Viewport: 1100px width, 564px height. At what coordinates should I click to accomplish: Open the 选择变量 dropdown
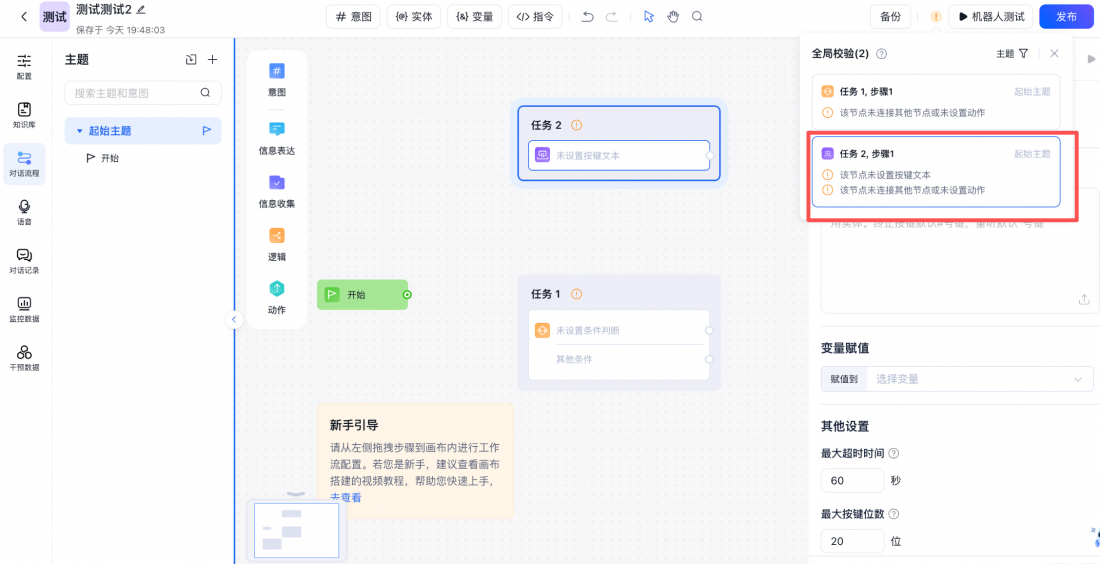coord(980,379)
